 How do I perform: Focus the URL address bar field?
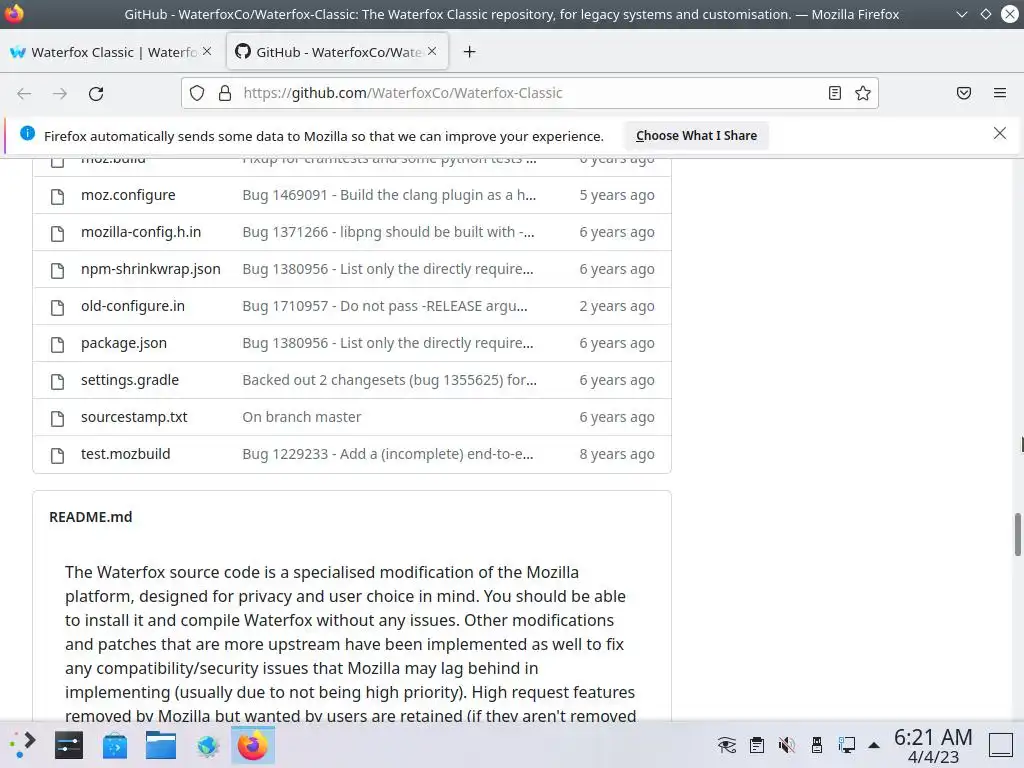point(529,93)
